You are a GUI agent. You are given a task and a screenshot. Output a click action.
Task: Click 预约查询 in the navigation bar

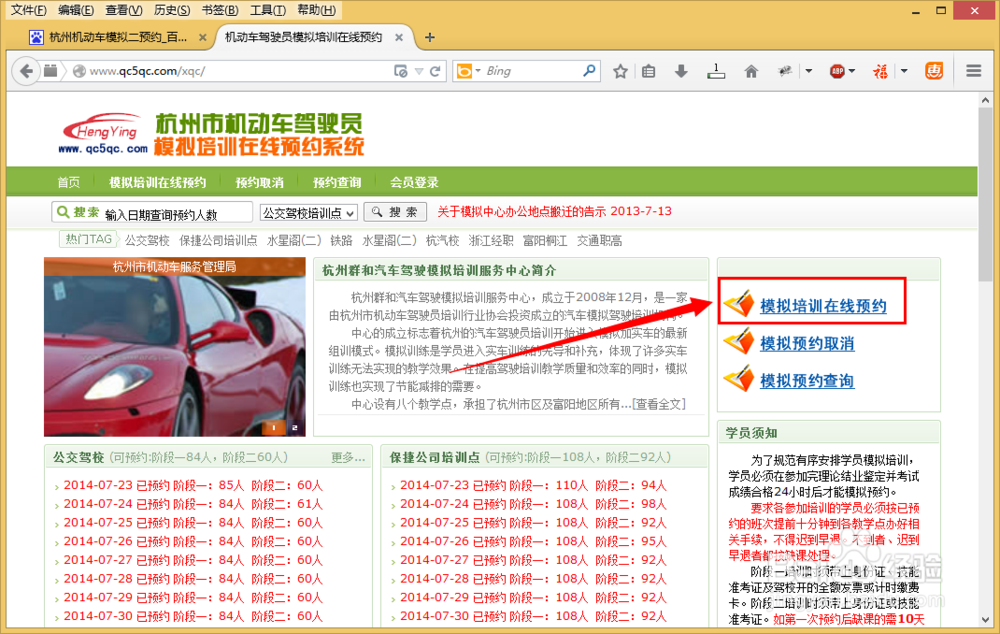pyautogui.click(x=337, y=182)
